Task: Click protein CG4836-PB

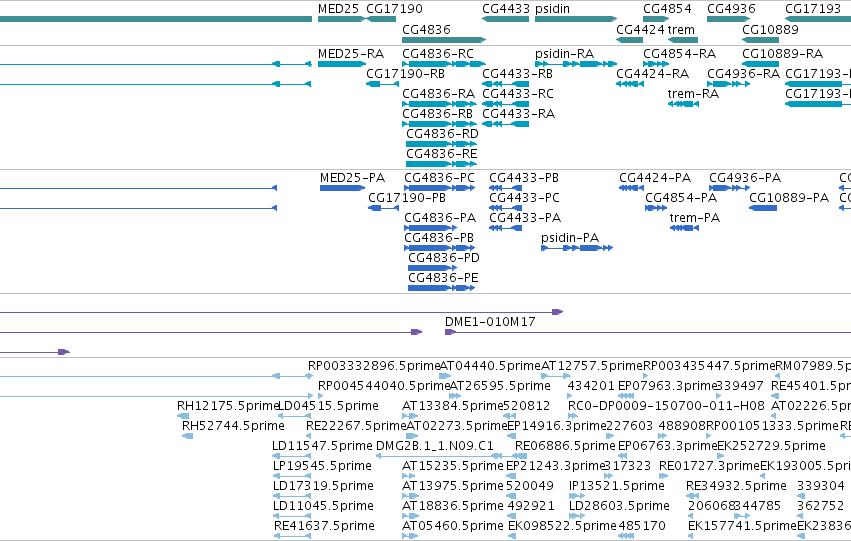Action: tap(439, 238)
